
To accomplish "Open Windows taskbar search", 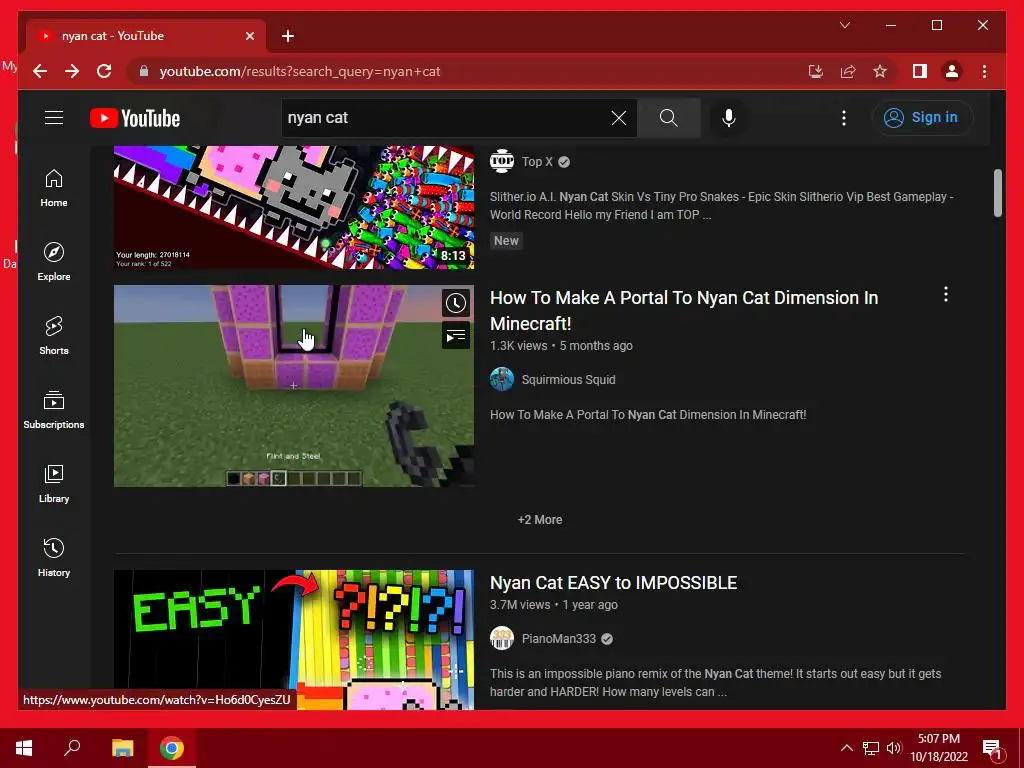I will click(72, 748).
